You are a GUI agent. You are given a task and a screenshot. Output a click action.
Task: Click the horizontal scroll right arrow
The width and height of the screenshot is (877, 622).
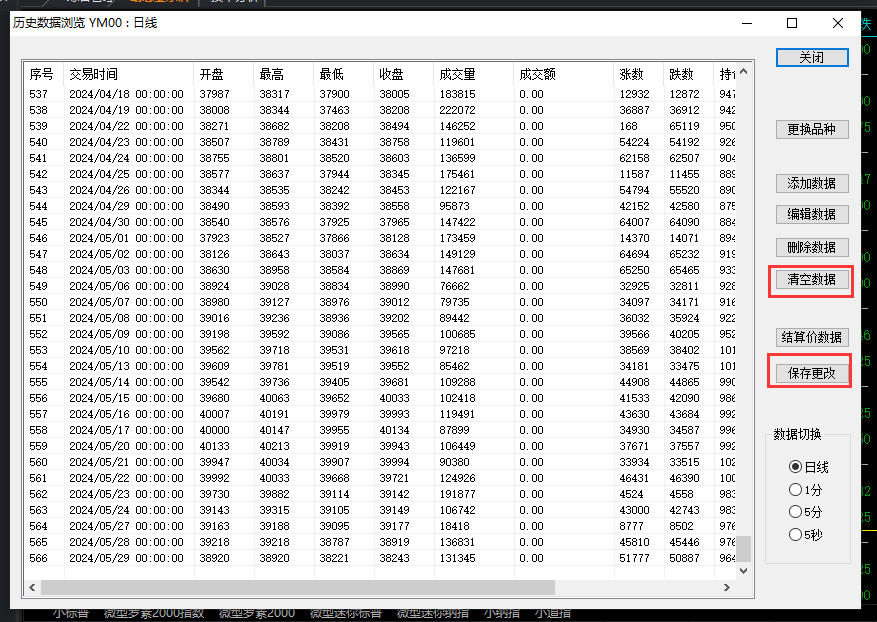(x=727, y=587)
